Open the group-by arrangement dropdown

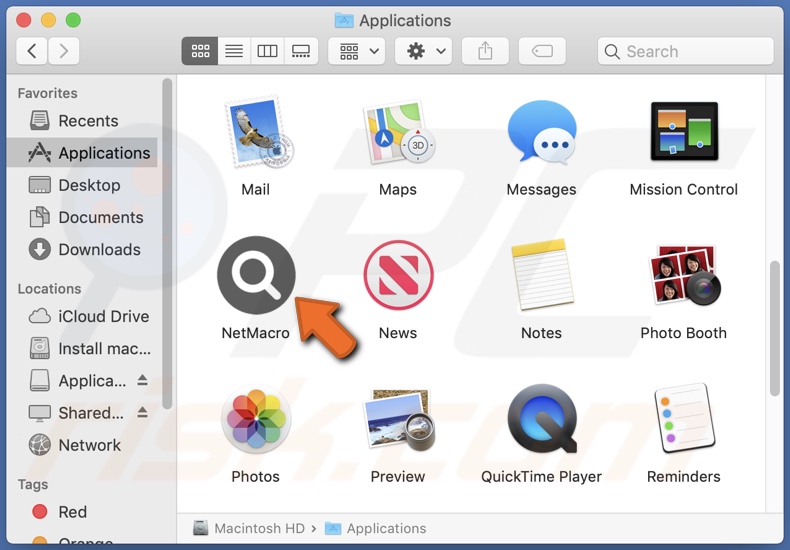tap(357, 51)
